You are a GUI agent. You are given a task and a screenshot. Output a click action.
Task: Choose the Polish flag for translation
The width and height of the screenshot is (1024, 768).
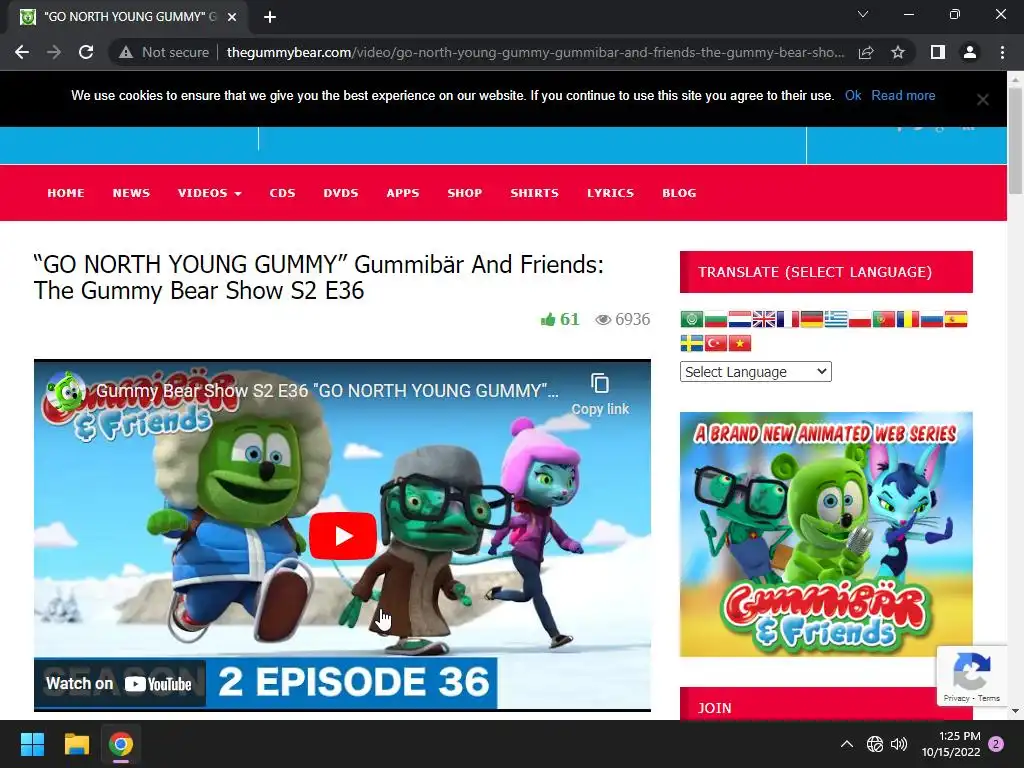[x=859, y=319]
